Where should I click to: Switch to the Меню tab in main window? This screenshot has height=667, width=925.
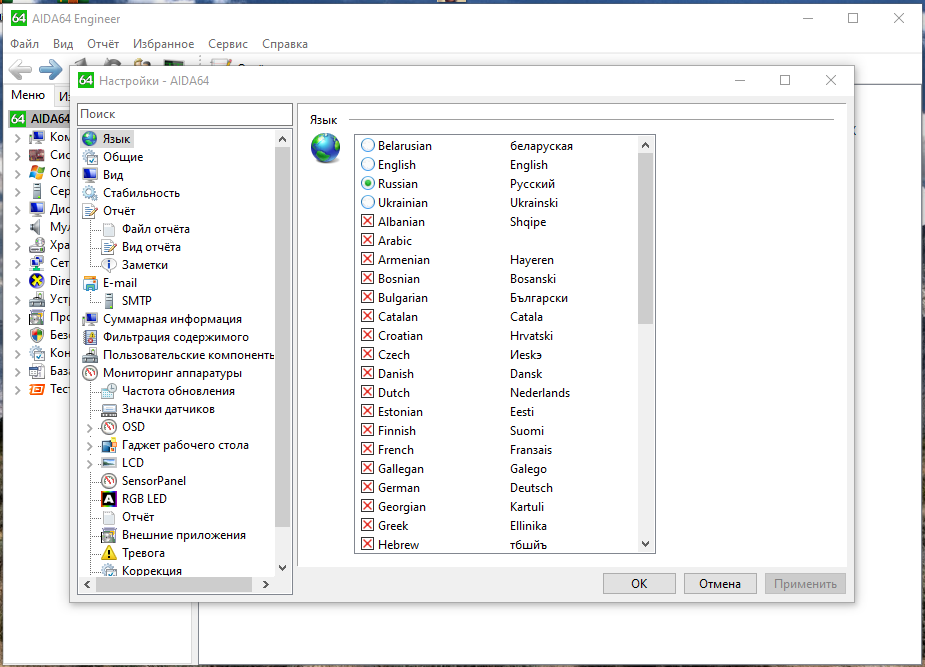28,95
